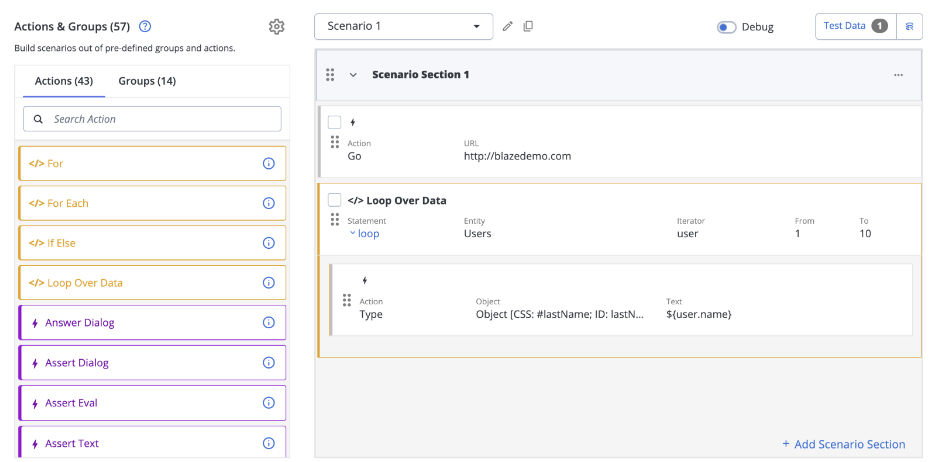The height and width of the screenshot is (462, 931).
Task: Show info for Assert Text action
Action: pos(268,443)
